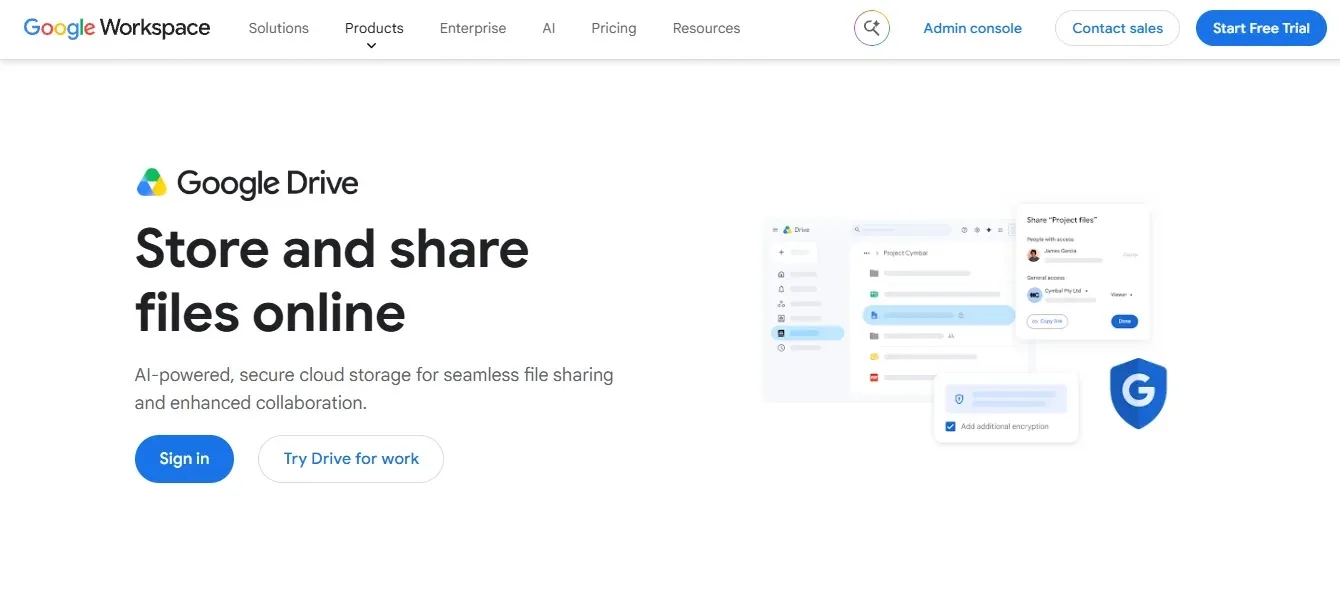The image size is (1340, 592).
Task: Click the Google Drive triangle logo
Action: pos(152,183)
